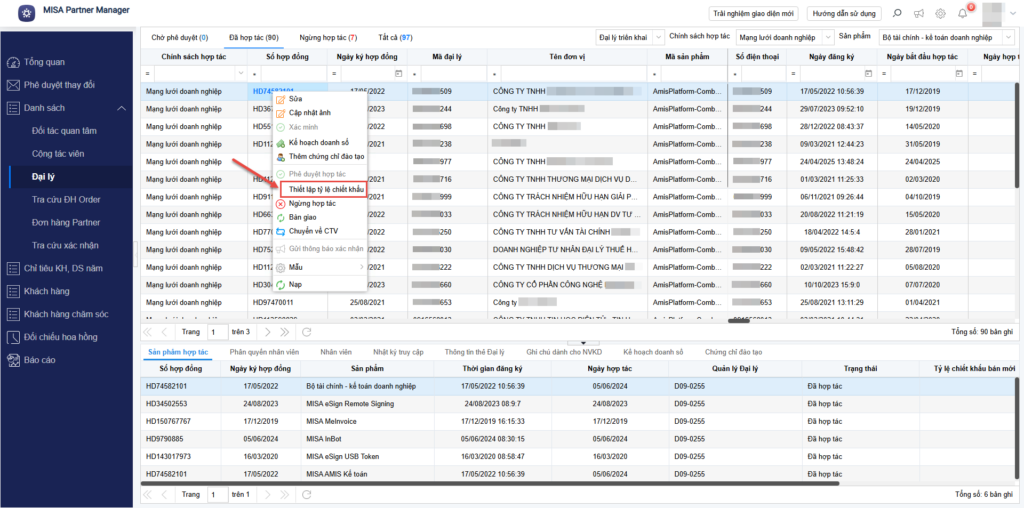Open settings gear icon in top bar

click(x=940, y=13)
